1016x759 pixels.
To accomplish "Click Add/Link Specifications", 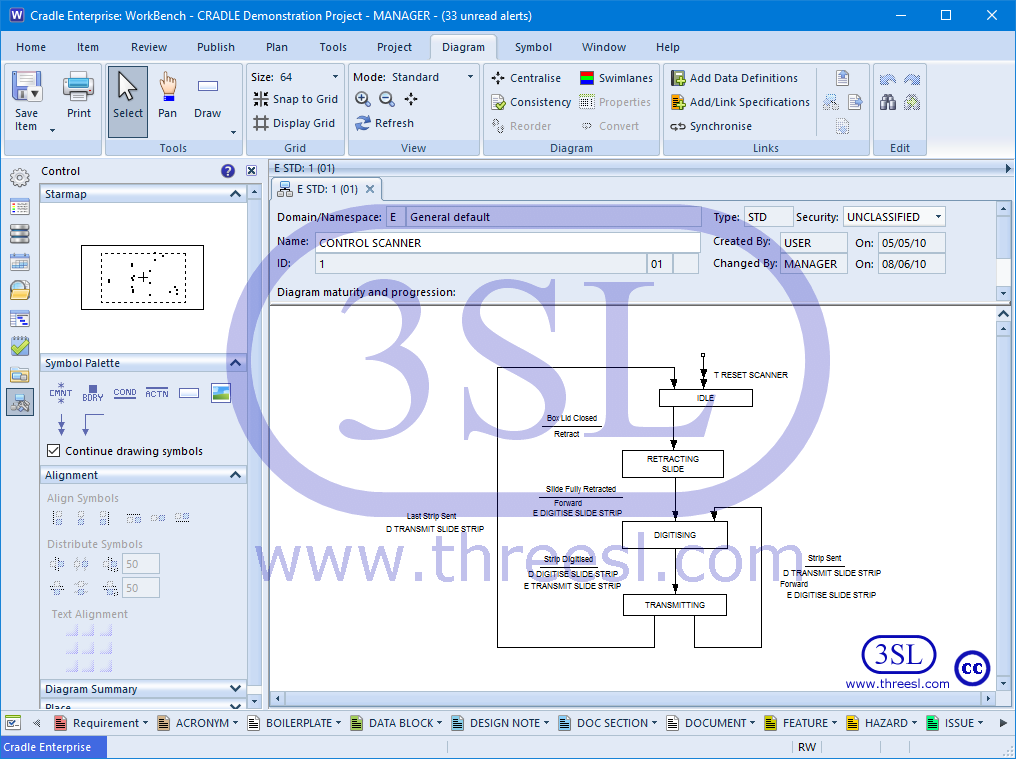I will [741, 102].
